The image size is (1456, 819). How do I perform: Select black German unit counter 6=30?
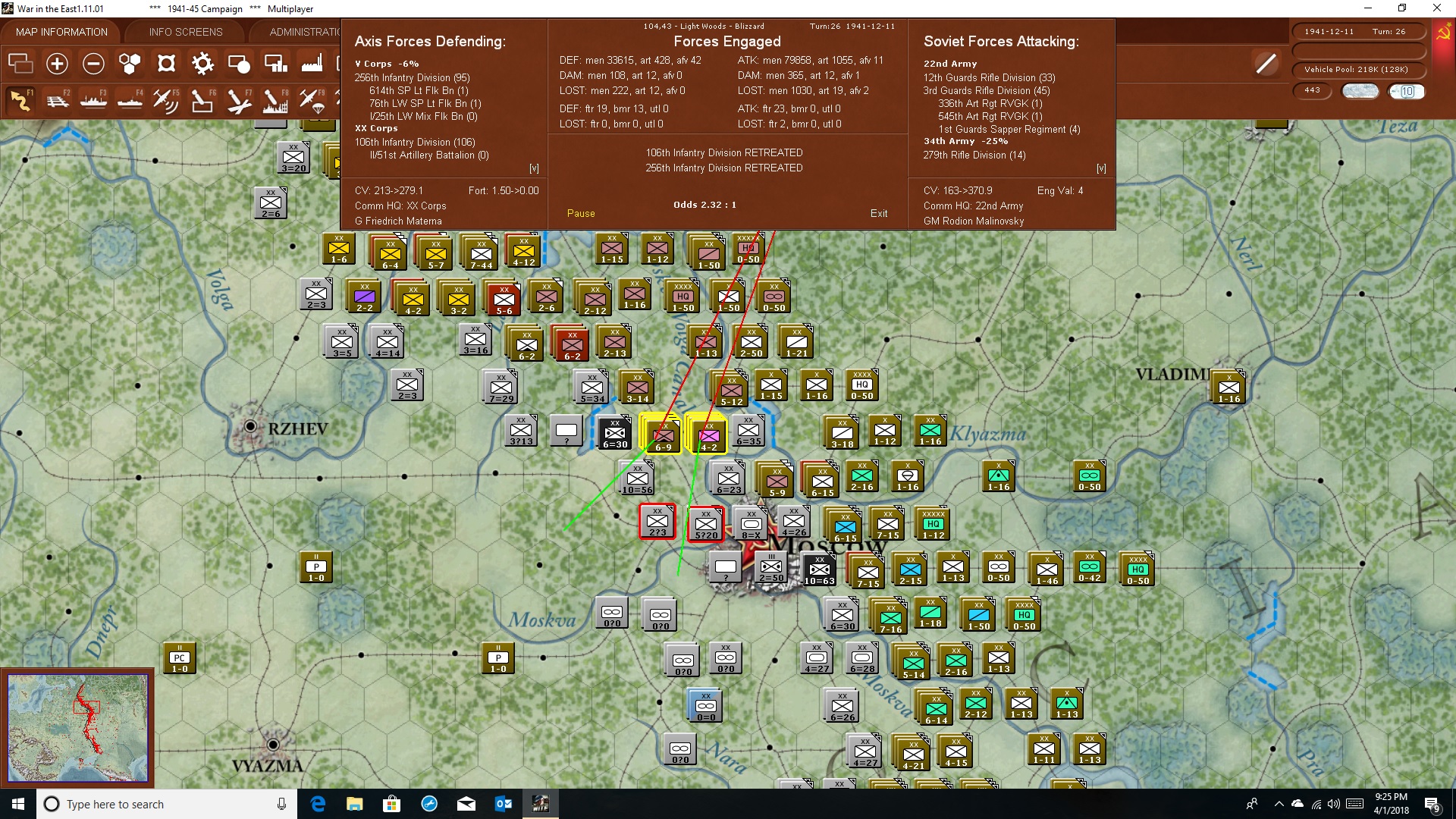click(x=614, y=433)
